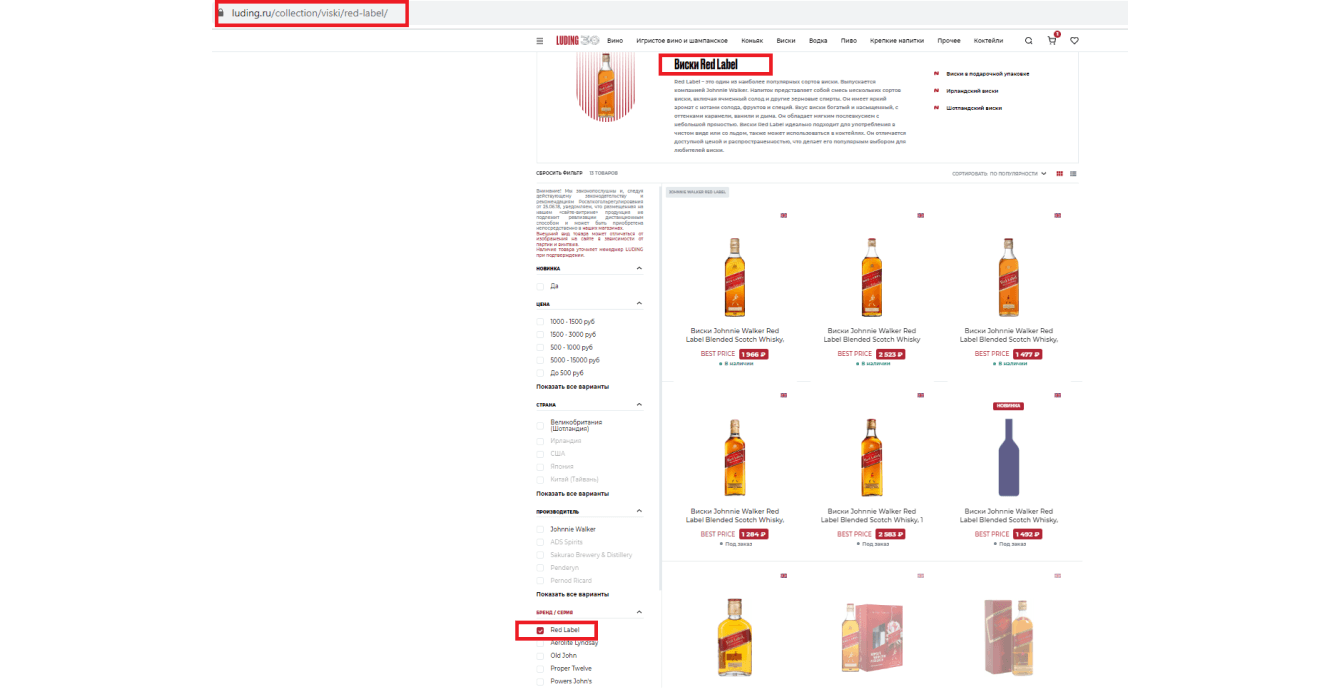Collapse the СТРАНА filter section
The width and height of the screenshot is (1340, 691).
tap(639, 405)
